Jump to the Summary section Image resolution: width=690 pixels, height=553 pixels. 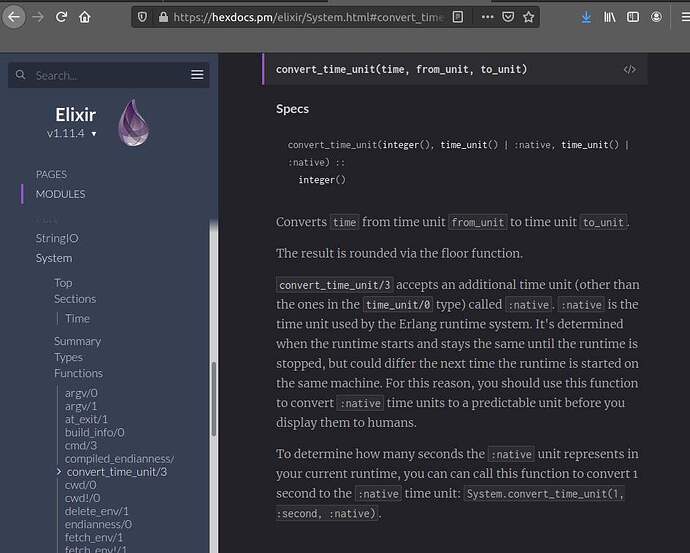tap(77, 341)
